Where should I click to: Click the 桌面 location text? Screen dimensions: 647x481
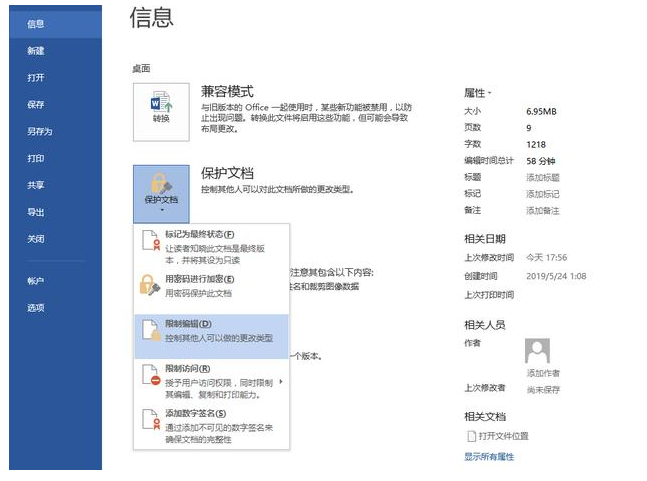pos(141,69)
